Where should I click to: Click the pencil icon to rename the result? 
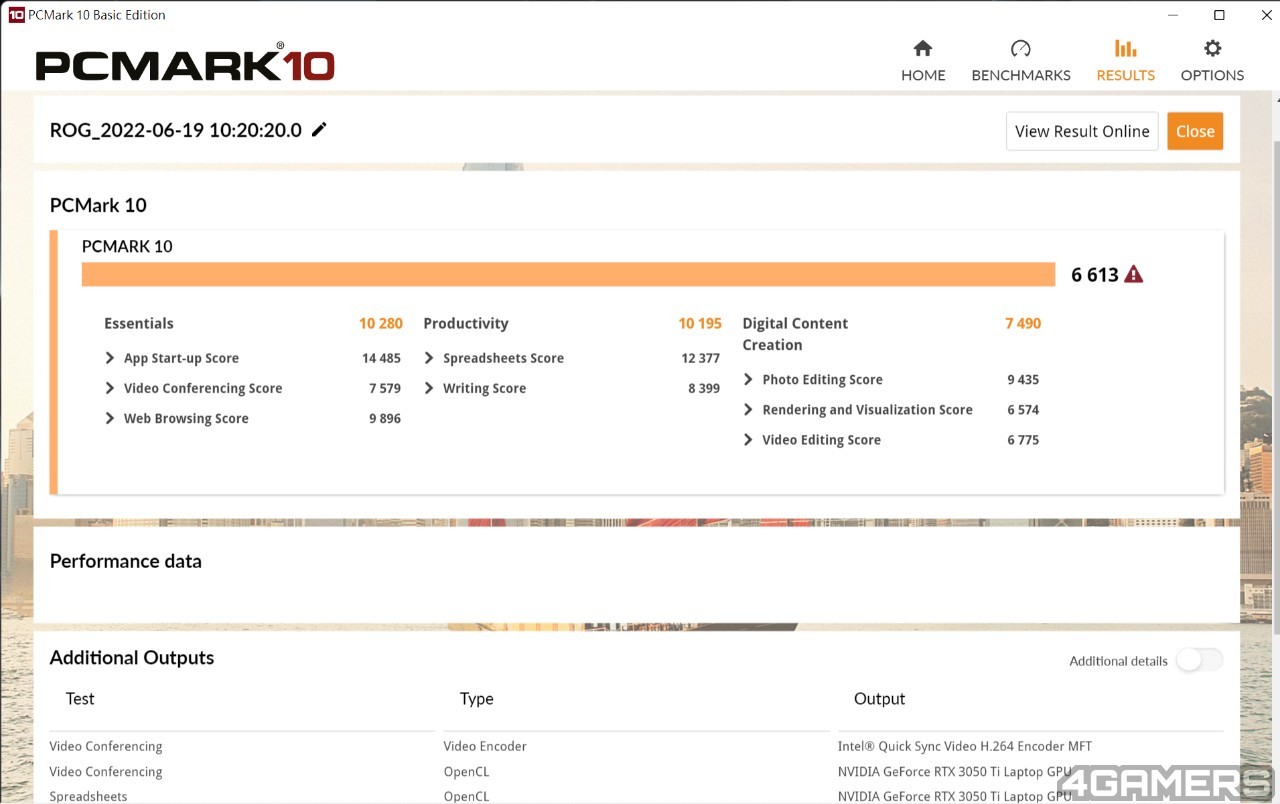319,129
